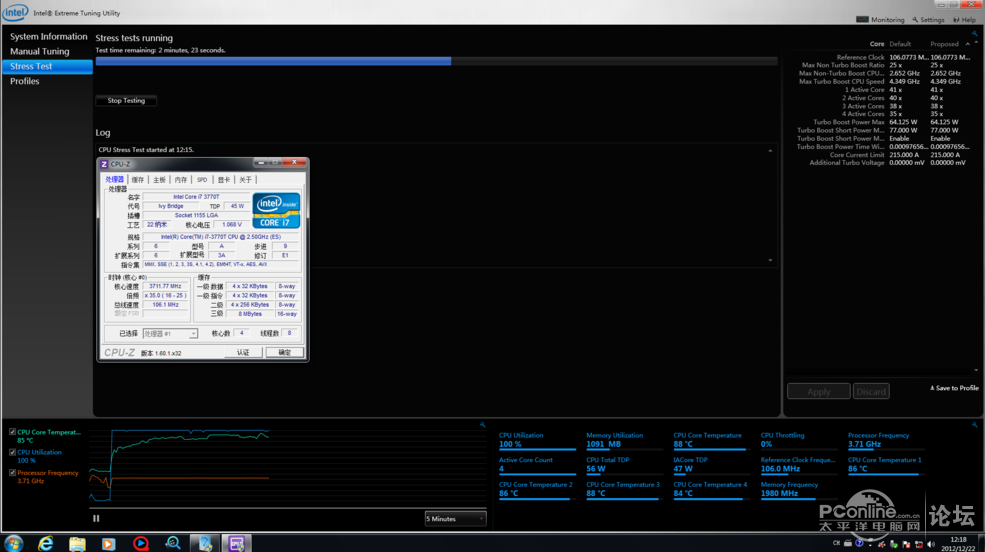Open Windows Media Player from the taskbar
Viewport: 985px width, 552px height.
109,543
